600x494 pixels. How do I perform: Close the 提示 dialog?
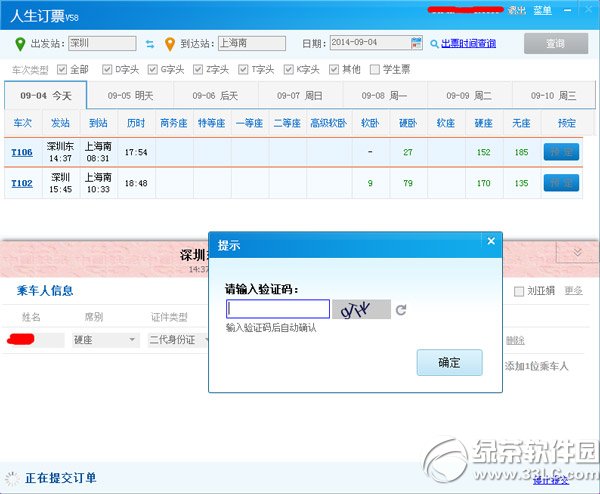tap(490, 241)
